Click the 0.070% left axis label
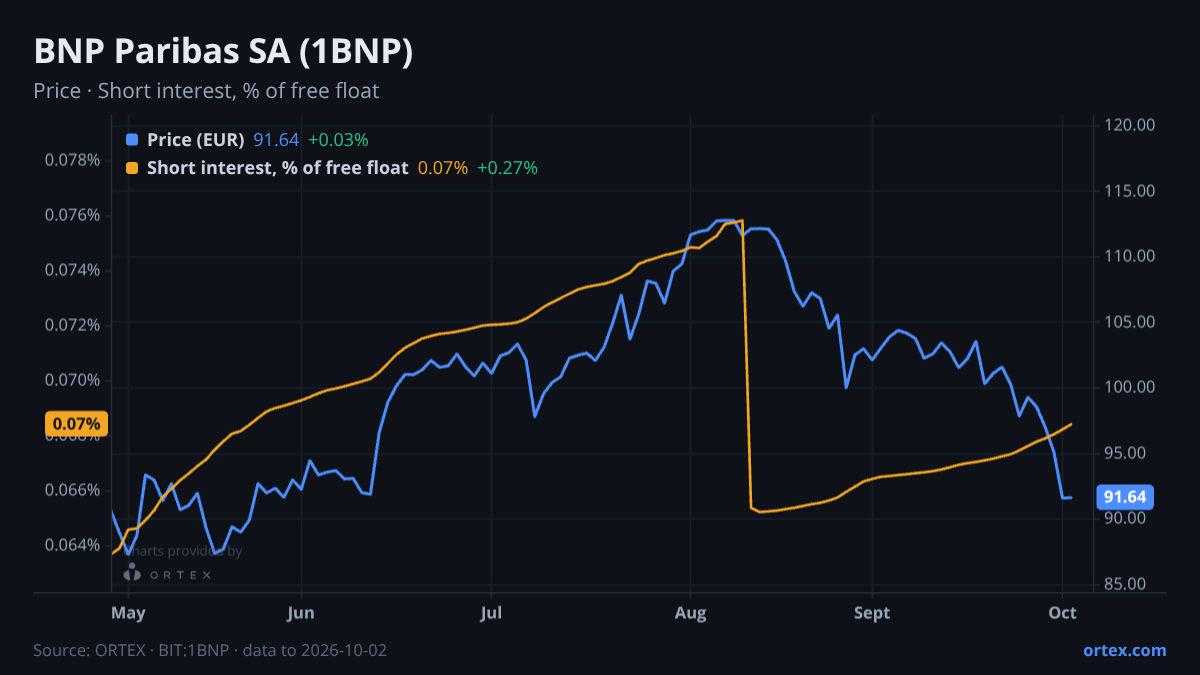The image size is (1200, 675). coord(73,380)
